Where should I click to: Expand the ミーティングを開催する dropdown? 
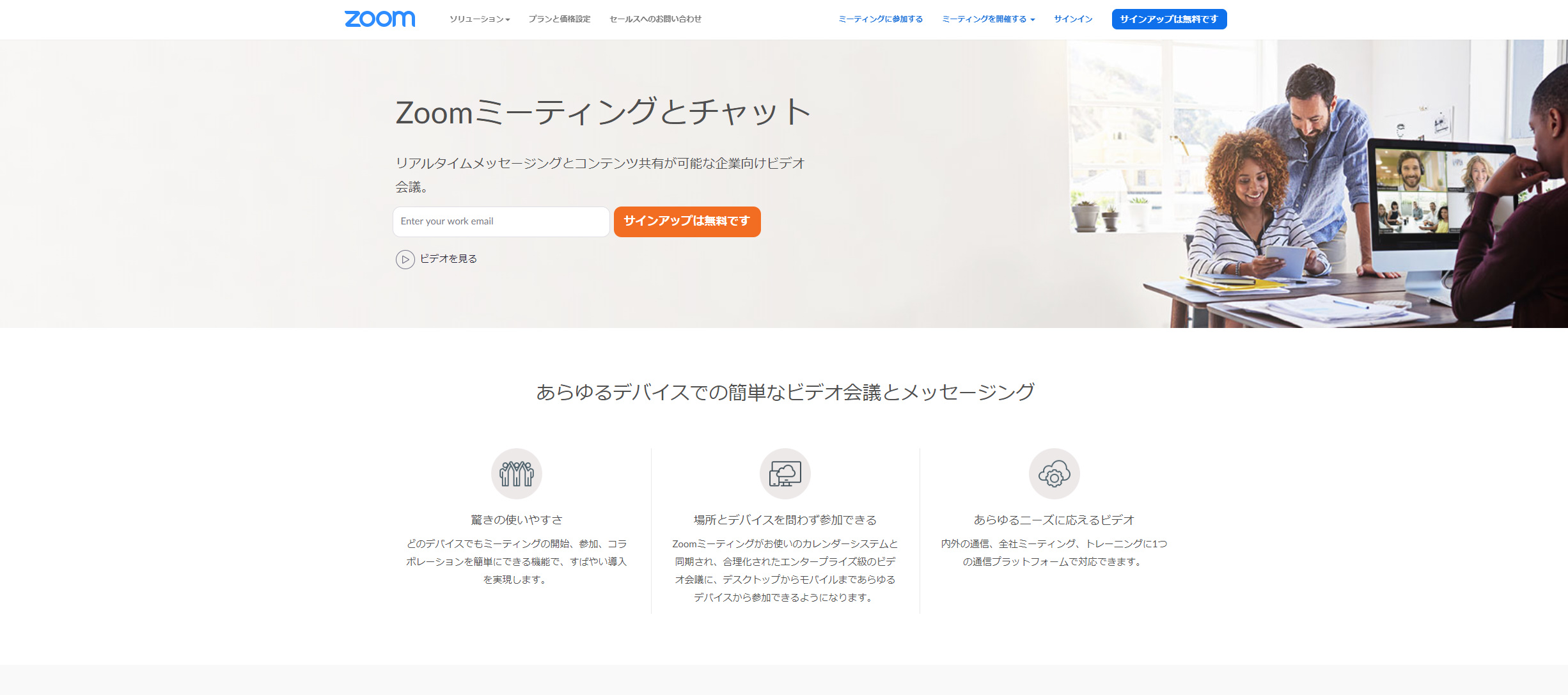(988, 19)
